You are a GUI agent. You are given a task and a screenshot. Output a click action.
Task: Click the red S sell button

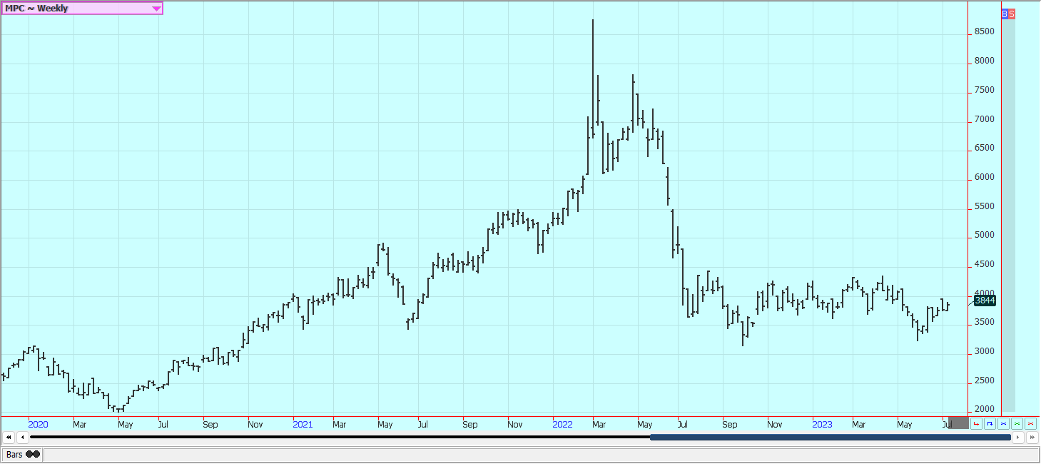(x=1012, y=13)
